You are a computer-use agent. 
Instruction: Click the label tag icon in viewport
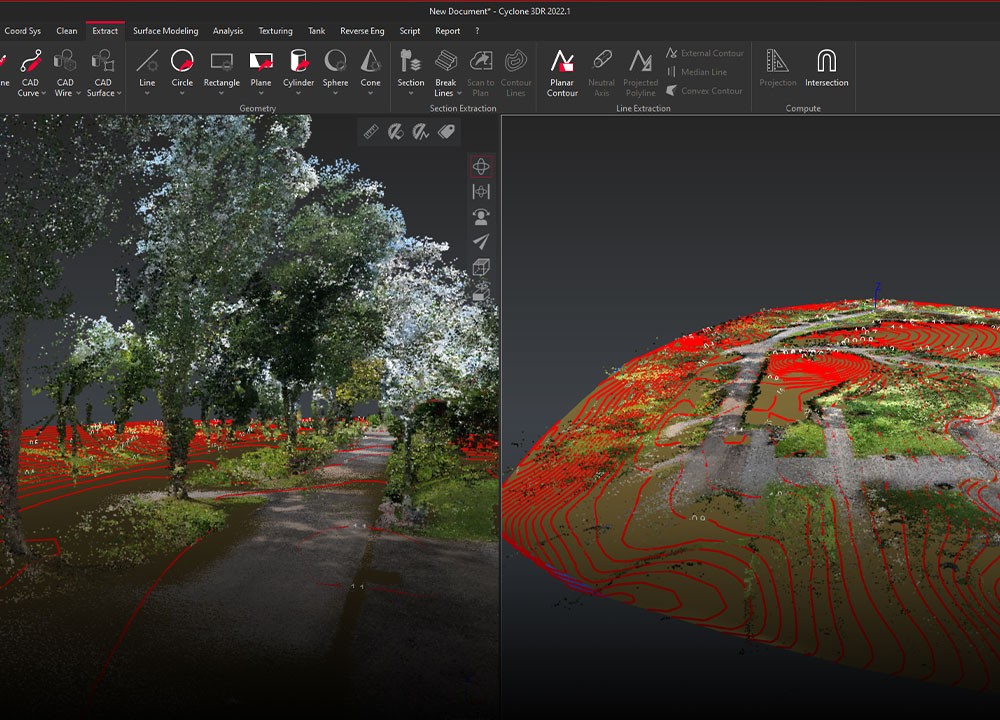coord(446,132)
